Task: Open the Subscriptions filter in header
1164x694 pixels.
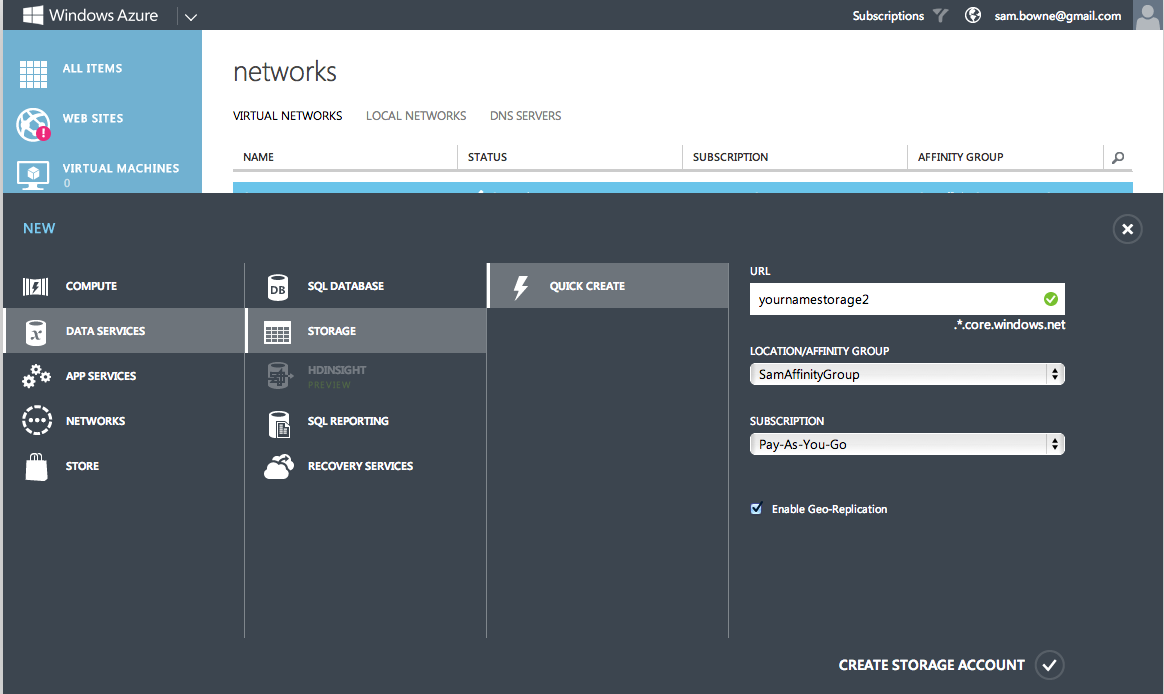Action: pos(939,16)
